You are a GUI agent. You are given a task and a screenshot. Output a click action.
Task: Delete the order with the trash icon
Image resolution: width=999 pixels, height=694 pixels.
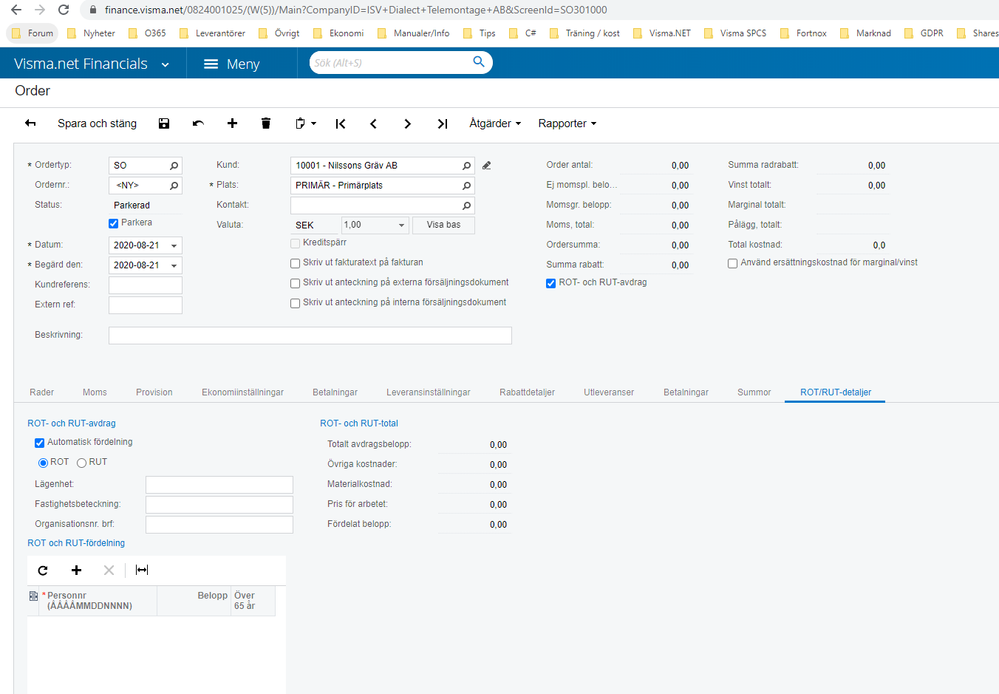coord(266,124)
